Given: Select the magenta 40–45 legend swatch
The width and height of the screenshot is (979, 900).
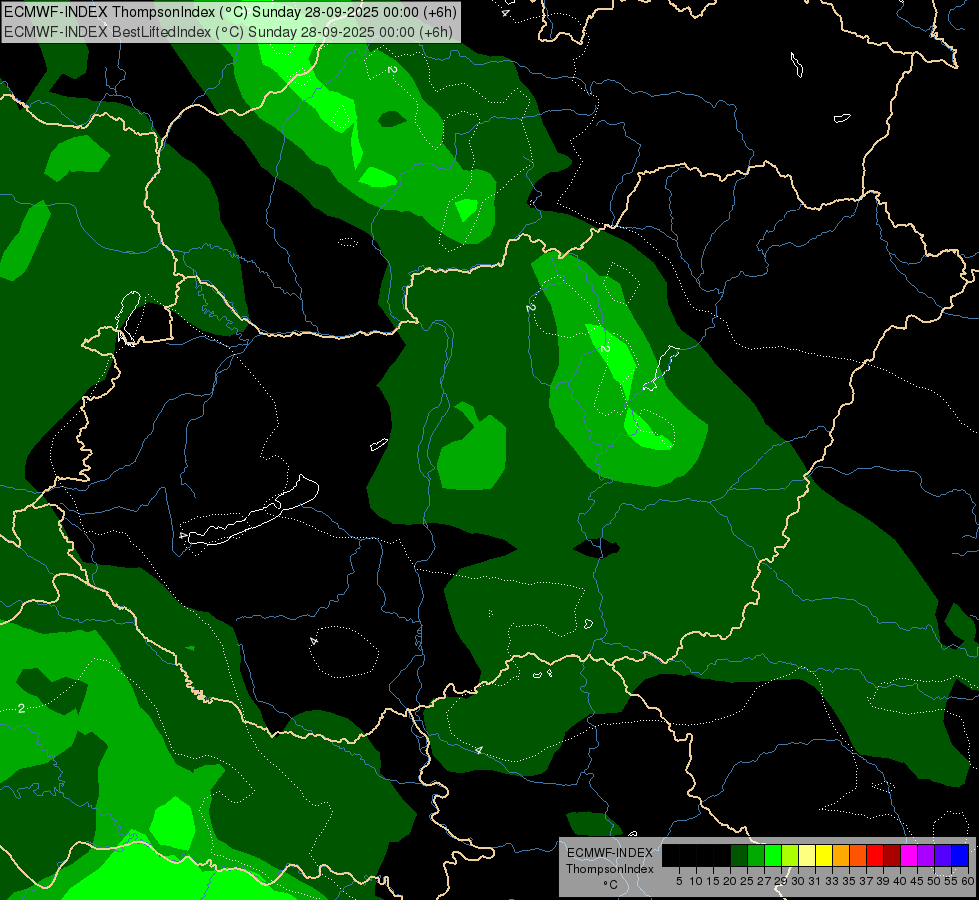Looking at the screenshot, I should click(909, 855).
